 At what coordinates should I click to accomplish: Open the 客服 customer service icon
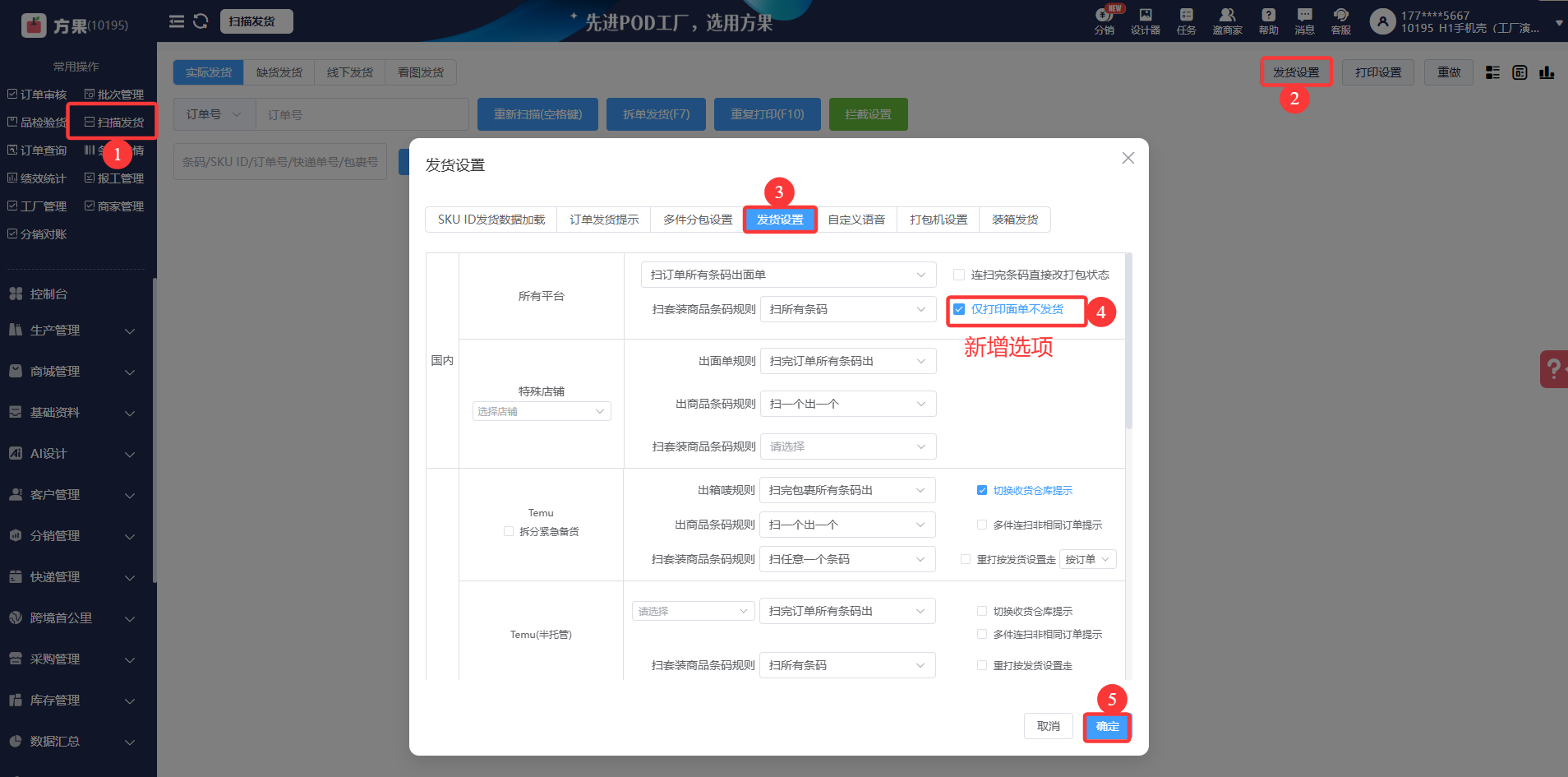pos(1340,21)
